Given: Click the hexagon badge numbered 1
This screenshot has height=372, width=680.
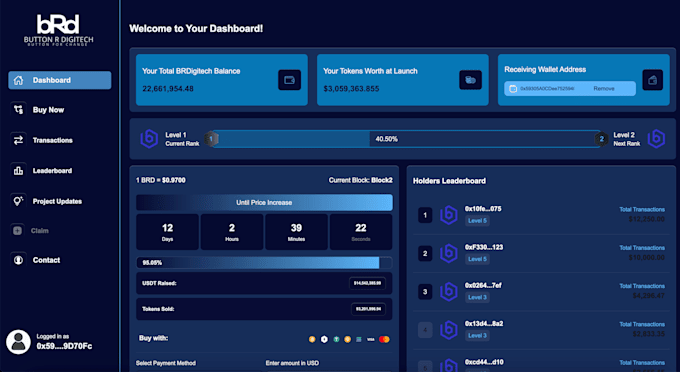Looking at the screenshot, I should click(x=211, y=139).
